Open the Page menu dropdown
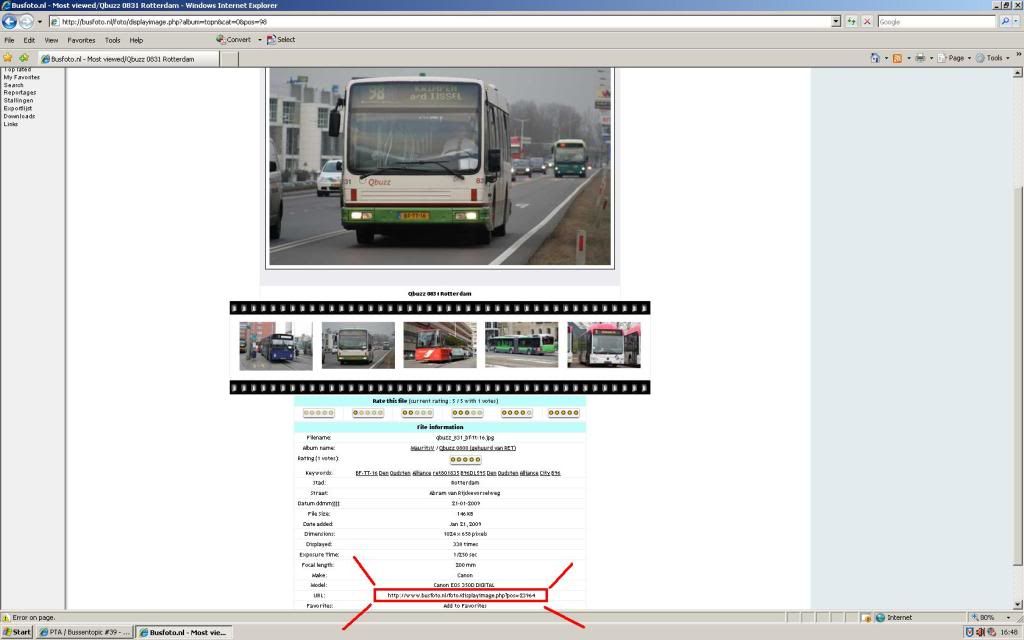 pyautogui.click(x=954, y=58)
